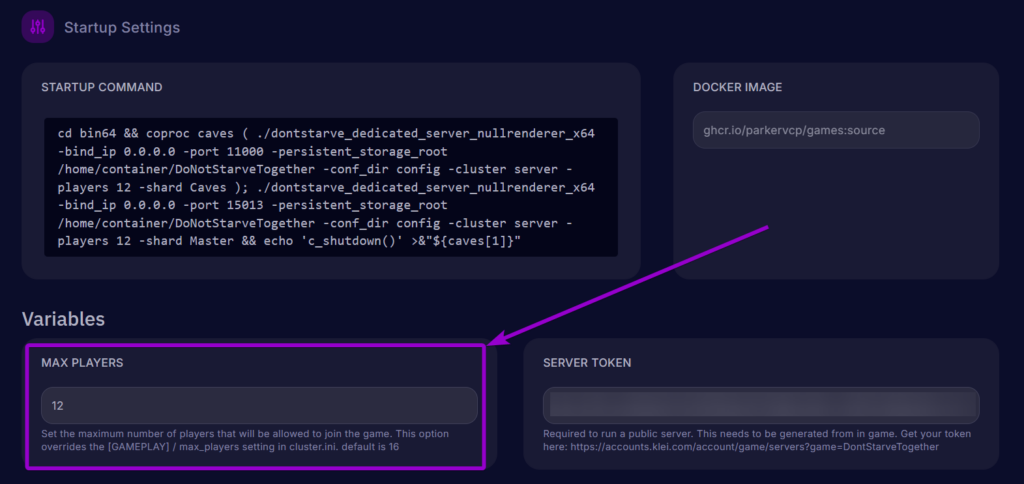
Task: Focus the Max Players input containing 12
Action: [x=259, y=406]
